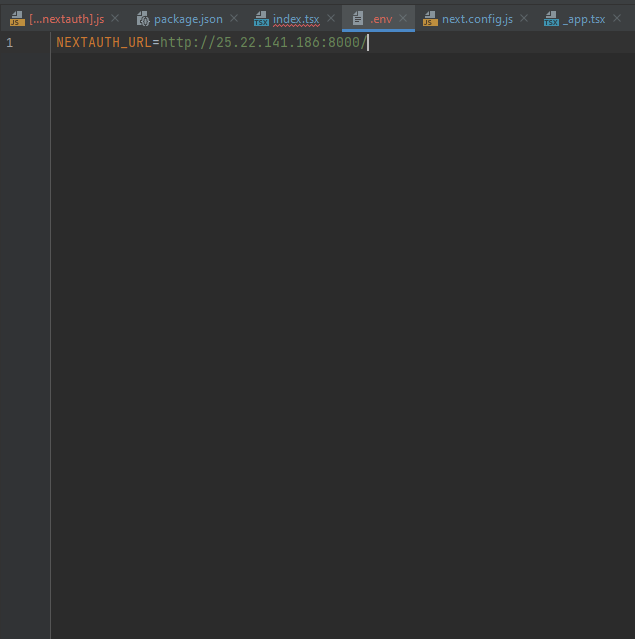Open the next.config.js tab
Image resolution: width=635 pixels, height=639 pixels.
point(477,19)
